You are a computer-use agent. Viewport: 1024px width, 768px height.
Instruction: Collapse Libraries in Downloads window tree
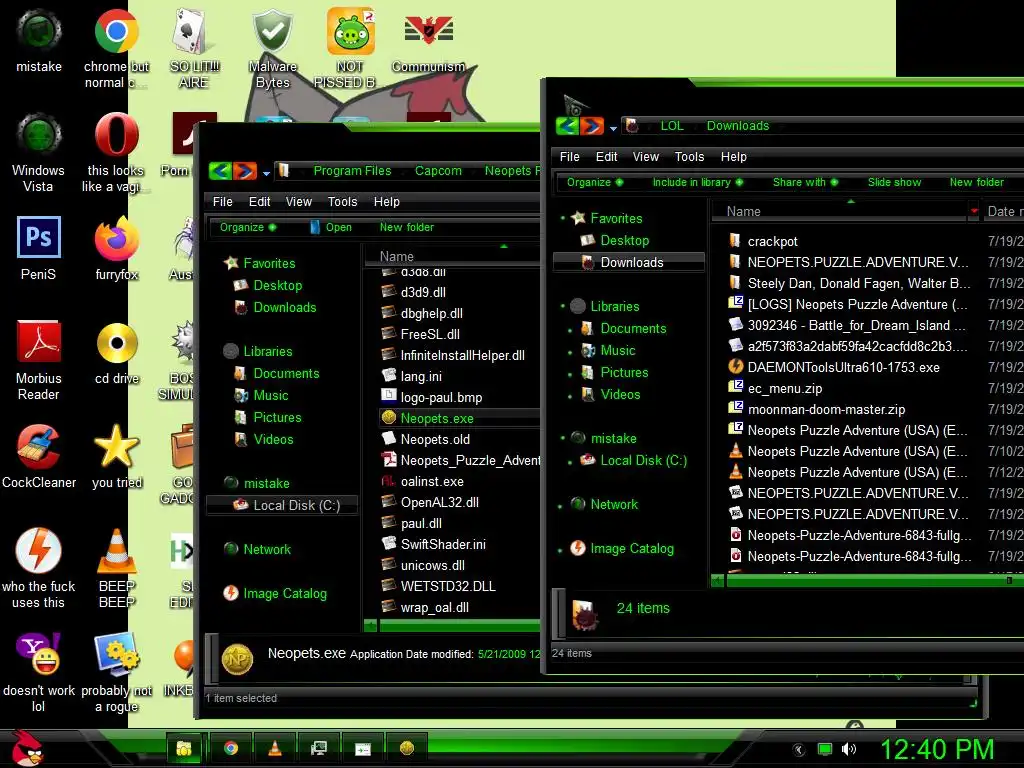click(x=562, y=306)
